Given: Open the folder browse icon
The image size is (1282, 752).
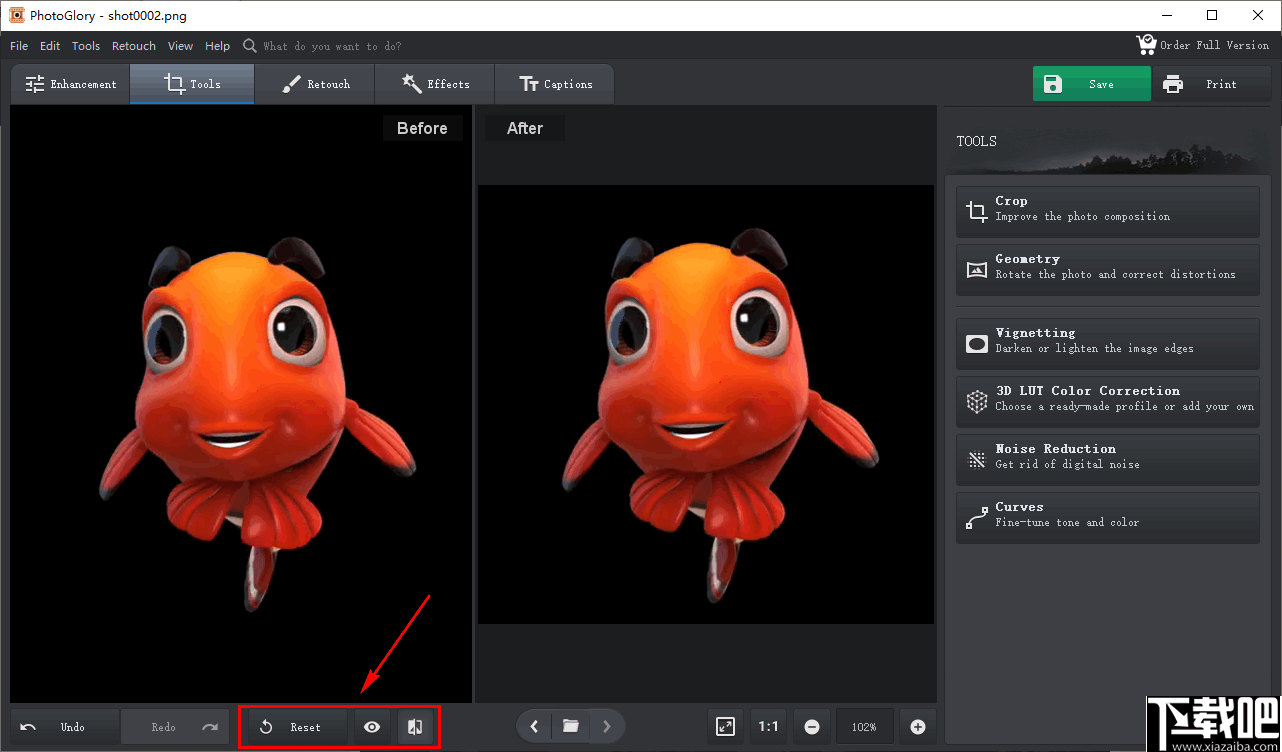Looking at the screenshot, I should point(570,727).
